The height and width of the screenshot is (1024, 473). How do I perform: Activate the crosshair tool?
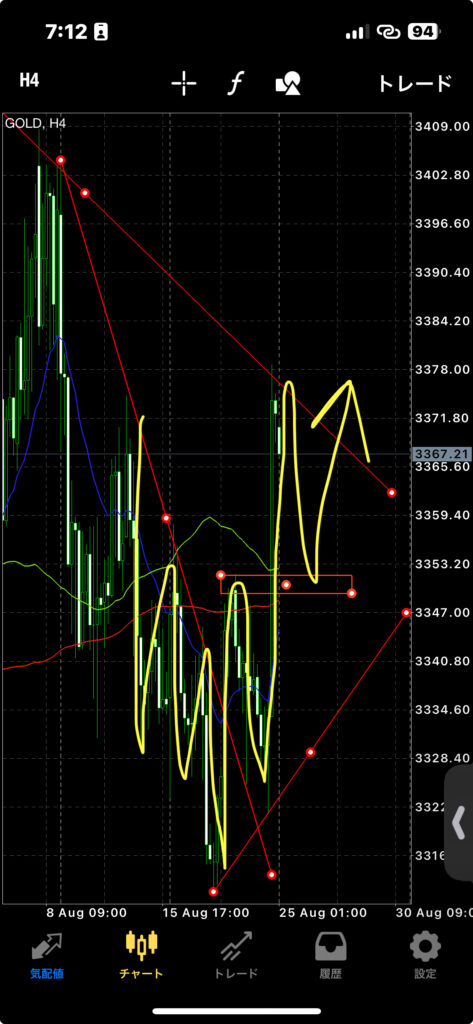coord(184,83)
